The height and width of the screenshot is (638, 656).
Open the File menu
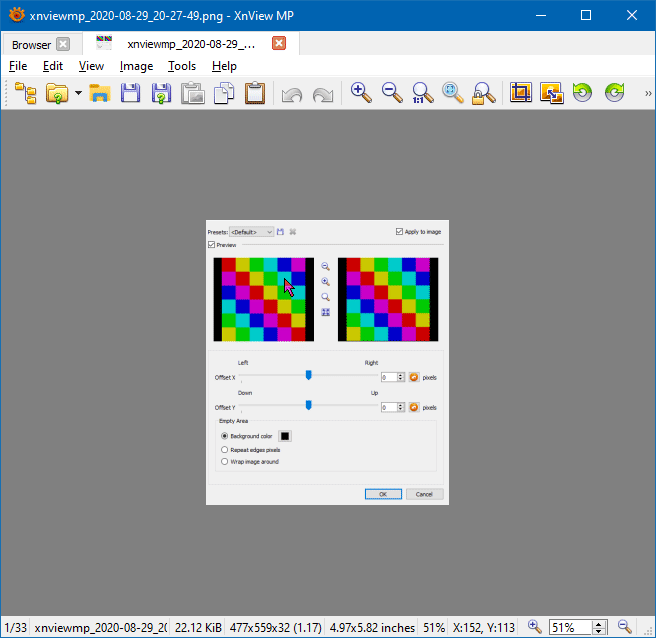(x=18, y=66)
